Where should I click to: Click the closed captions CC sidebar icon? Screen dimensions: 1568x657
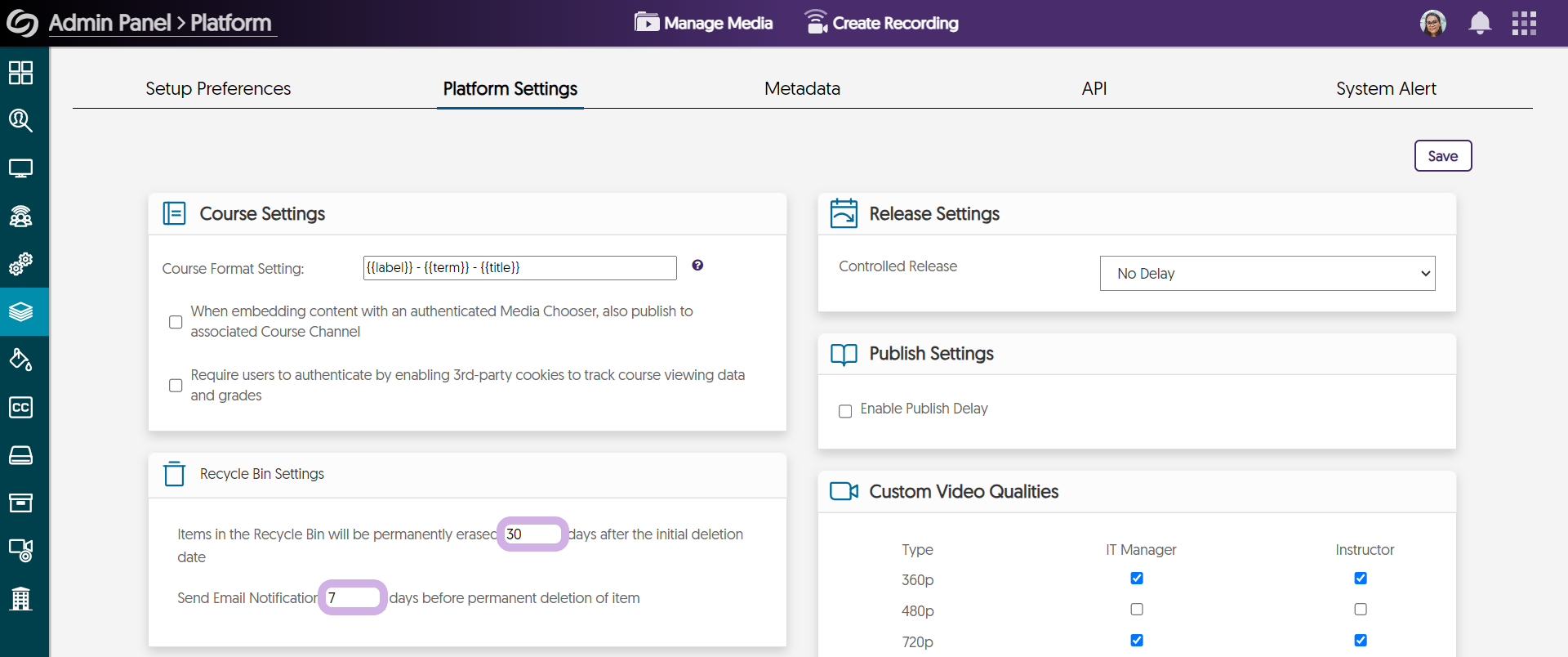(20, 407)
